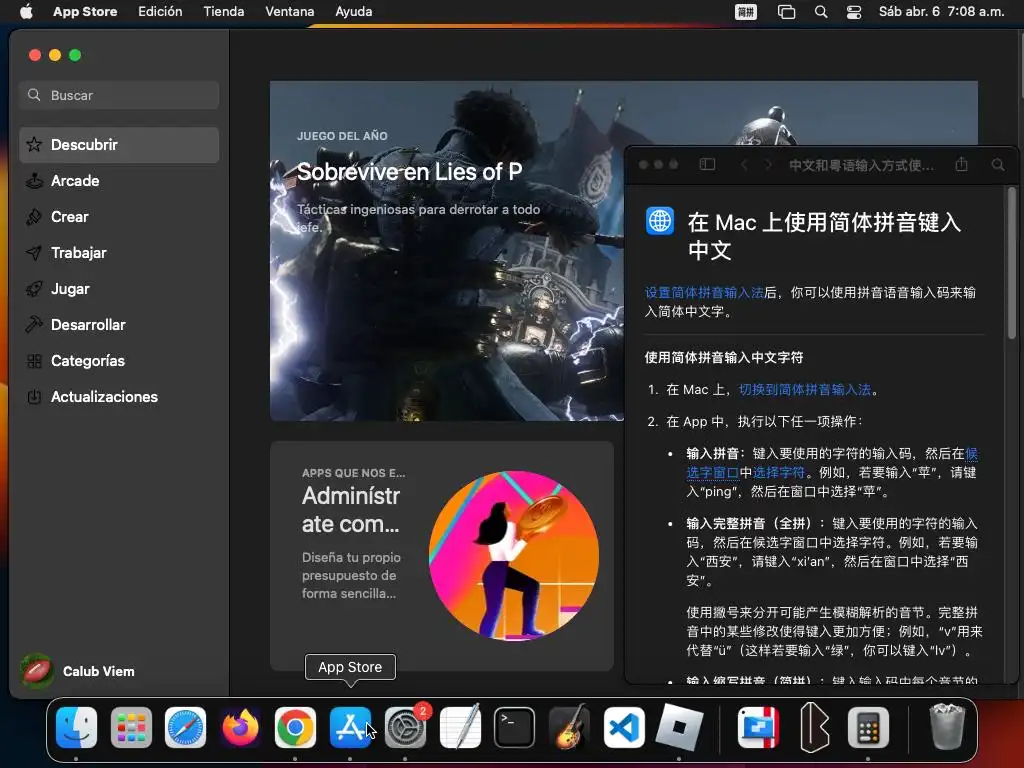Open the Edición menu
This screenshot has height=768, width=1024.
pyautogui.click(x=160, y=11)
